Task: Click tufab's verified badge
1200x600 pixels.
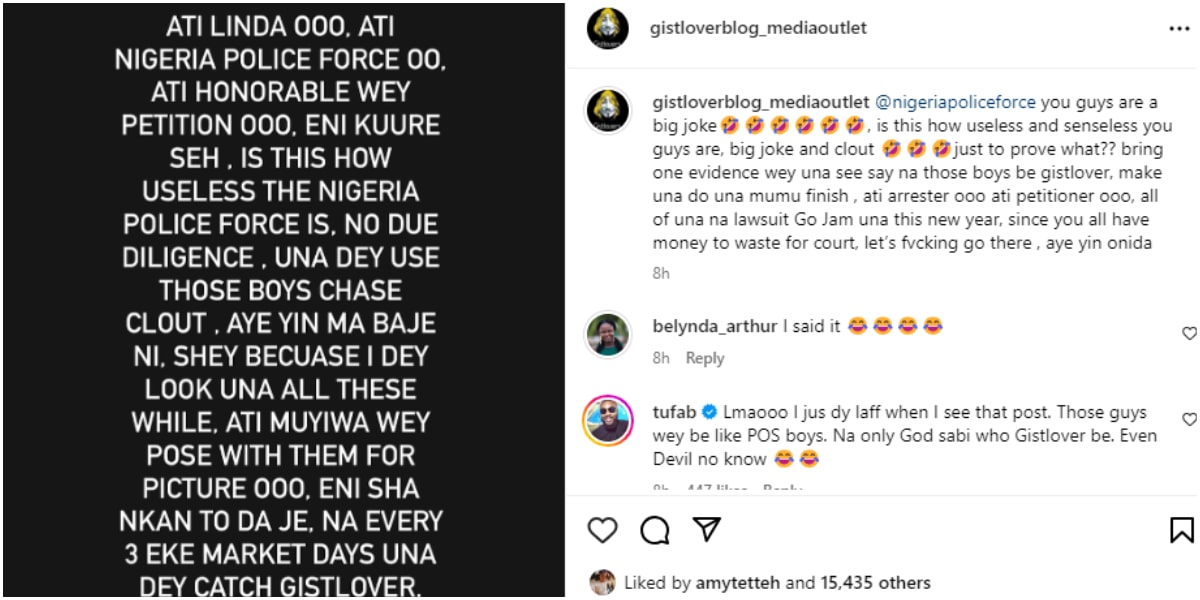Action: pos(708,412)
